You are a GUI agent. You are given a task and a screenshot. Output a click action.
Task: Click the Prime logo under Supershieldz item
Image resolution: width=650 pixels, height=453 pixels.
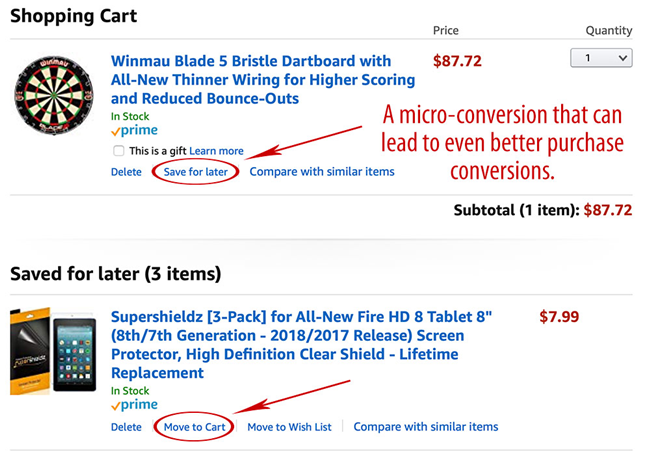[134, 405]
